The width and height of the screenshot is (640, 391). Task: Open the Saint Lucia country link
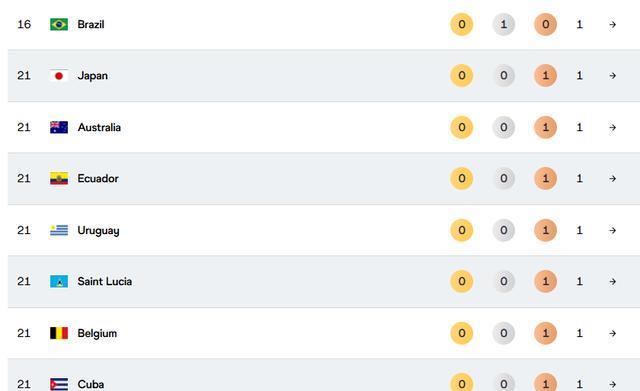pyautogui.click(x=104, y=282)
